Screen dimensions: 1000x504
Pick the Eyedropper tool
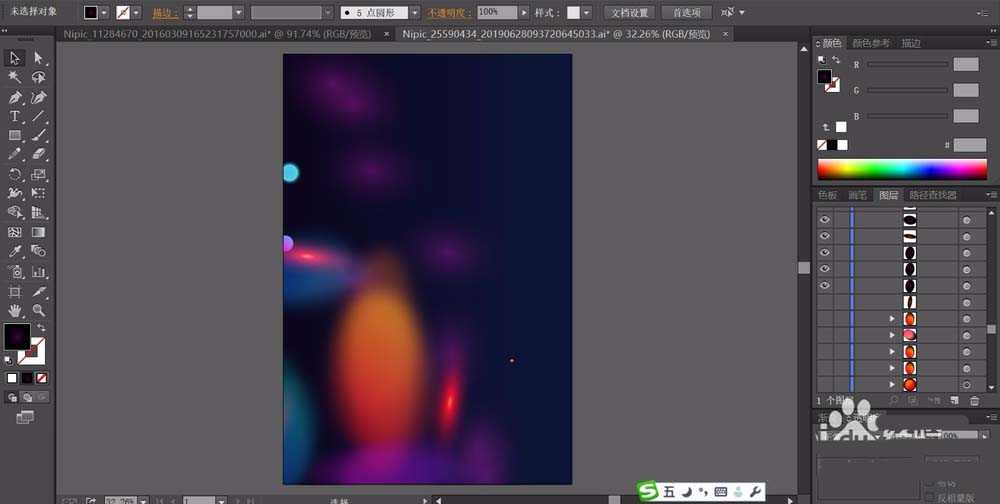[15, 252]
